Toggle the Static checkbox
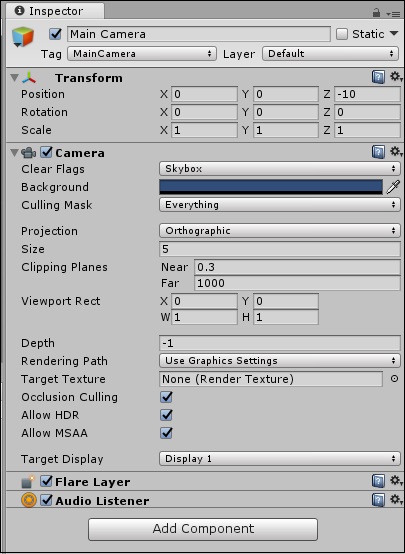 pos(342,34)
